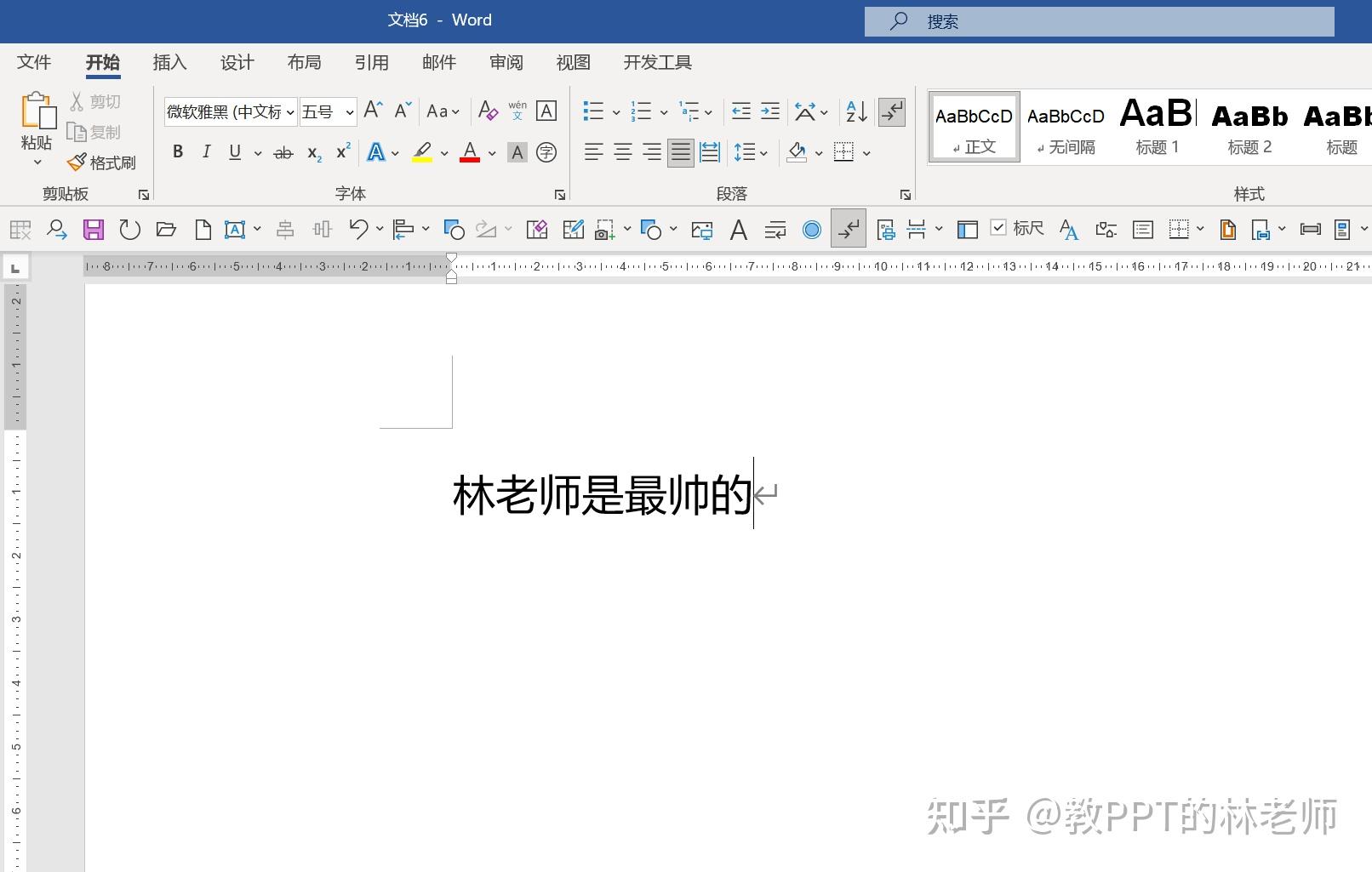The width and height of the screenshot is (1372, 872).
Task: Switch to the 引用 References tab
Action: (372, 62)
